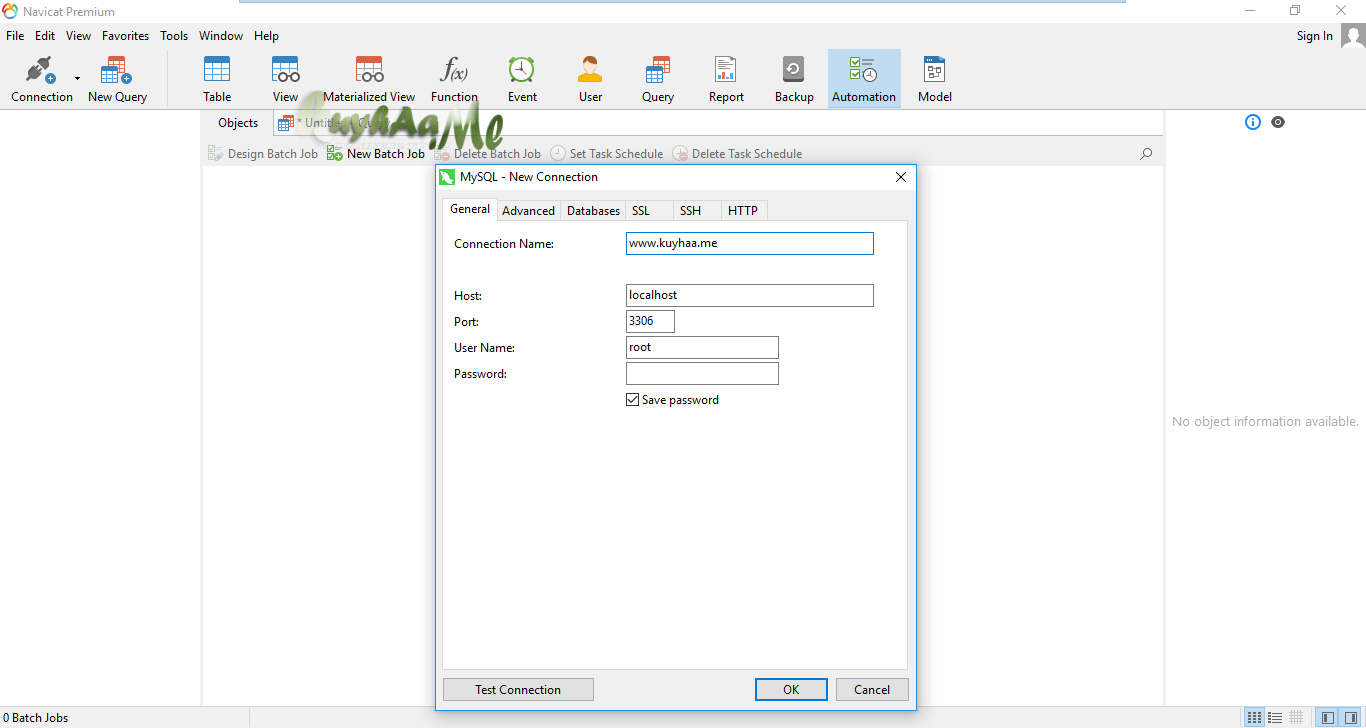Create a New Query from toolbar
1366x728 pixels.
(x=117, y=79)
